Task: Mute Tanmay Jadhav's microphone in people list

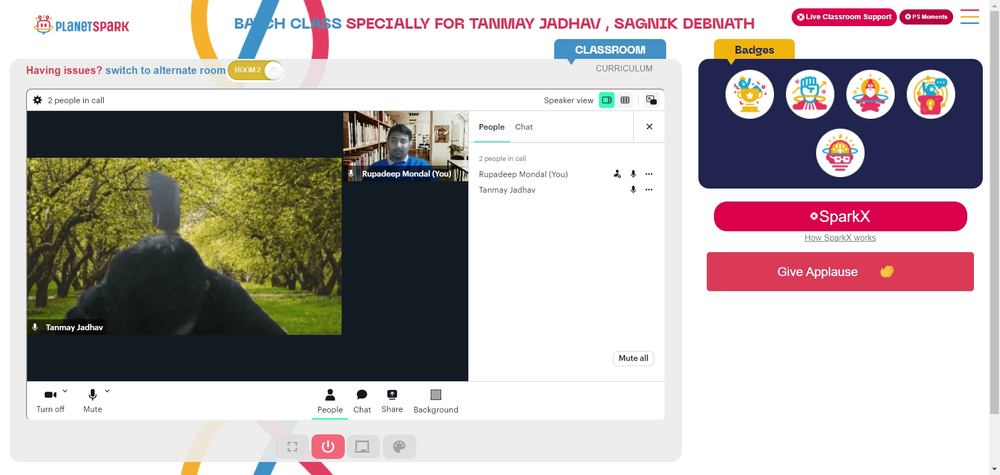Action: click(x=633, y=189)
